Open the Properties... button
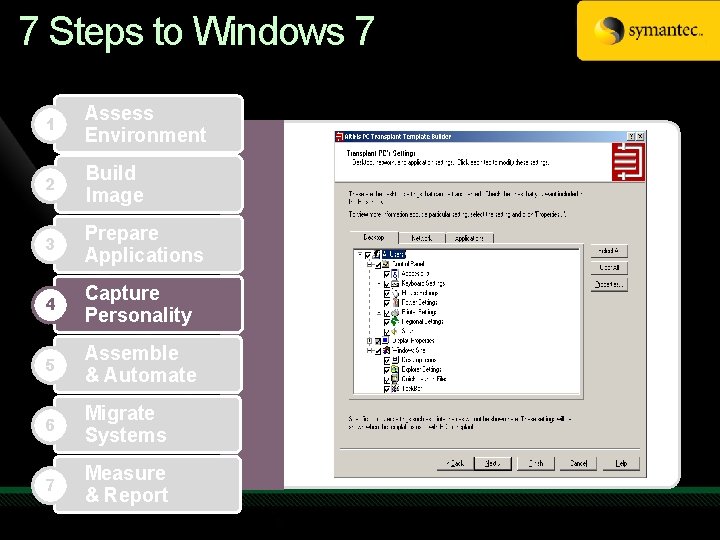Screen dimensions: 720x540 click(609, 284)
